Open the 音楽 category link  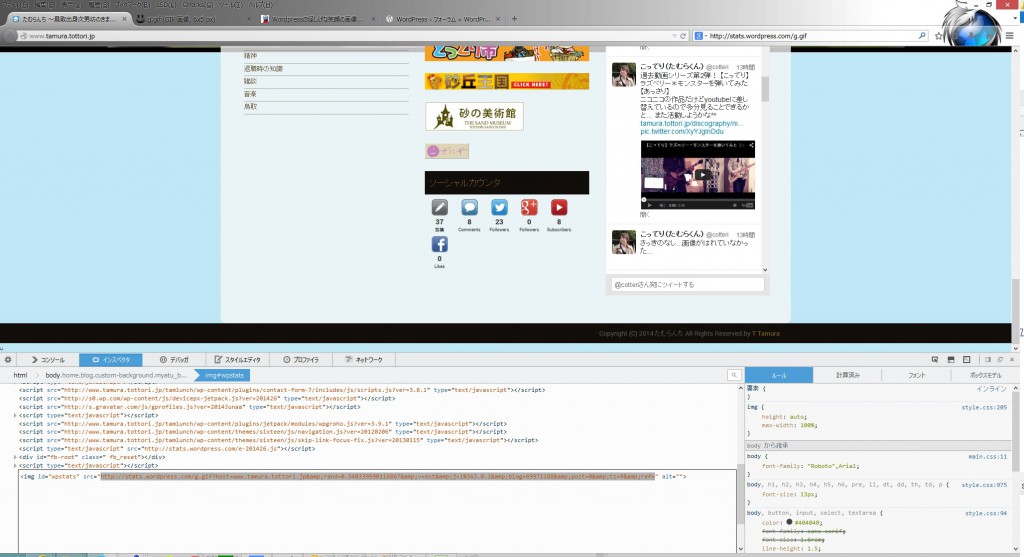point(250,94)
